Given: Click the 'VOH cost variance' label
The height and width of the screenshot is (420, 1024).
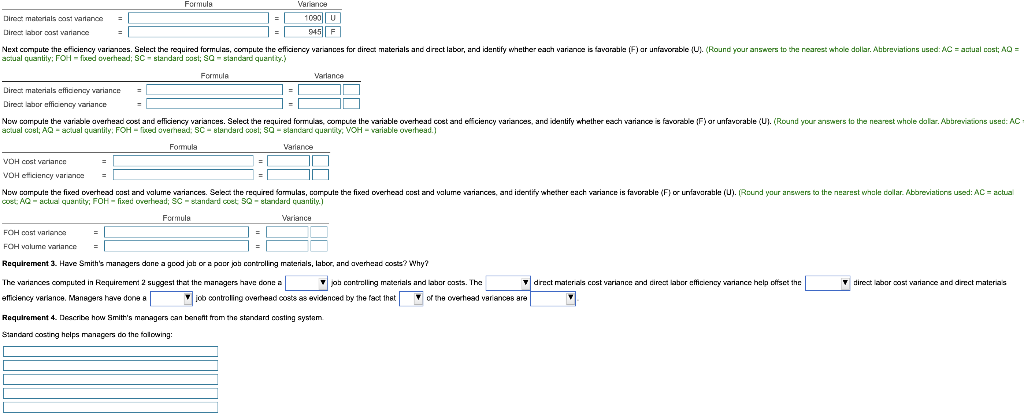Looking at the screenshot, I should click(35, 161).
